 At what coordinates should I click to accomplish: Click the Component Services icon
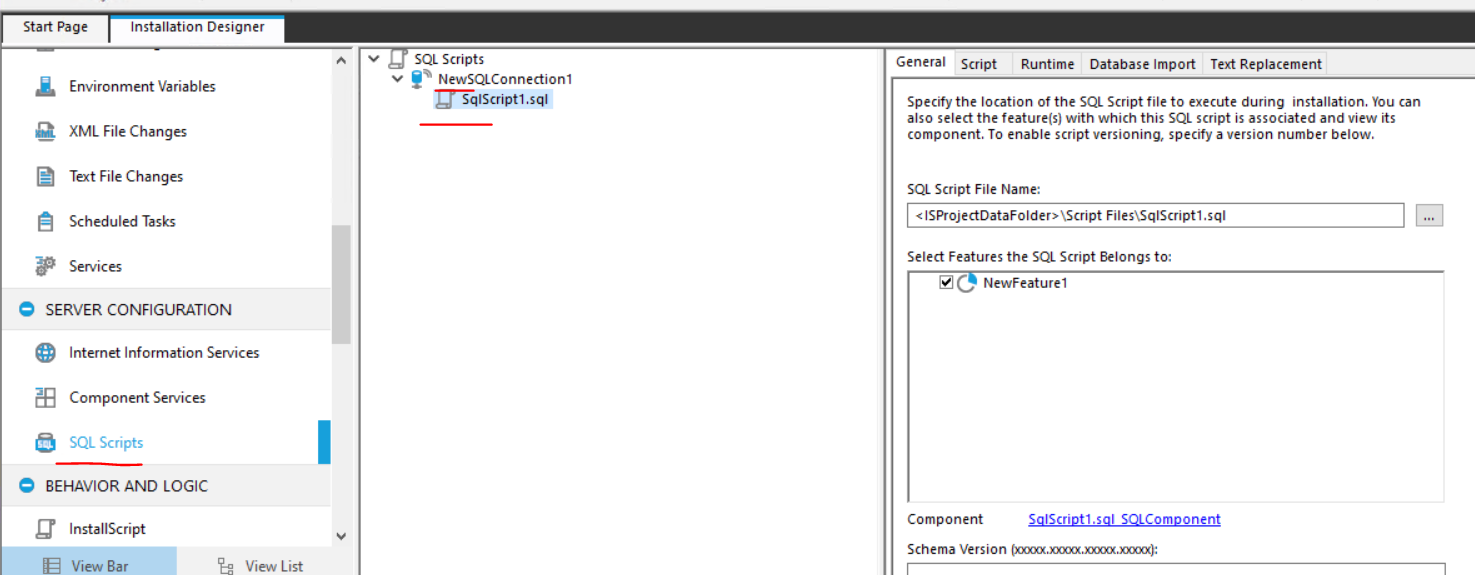click(x=45, y=398)
